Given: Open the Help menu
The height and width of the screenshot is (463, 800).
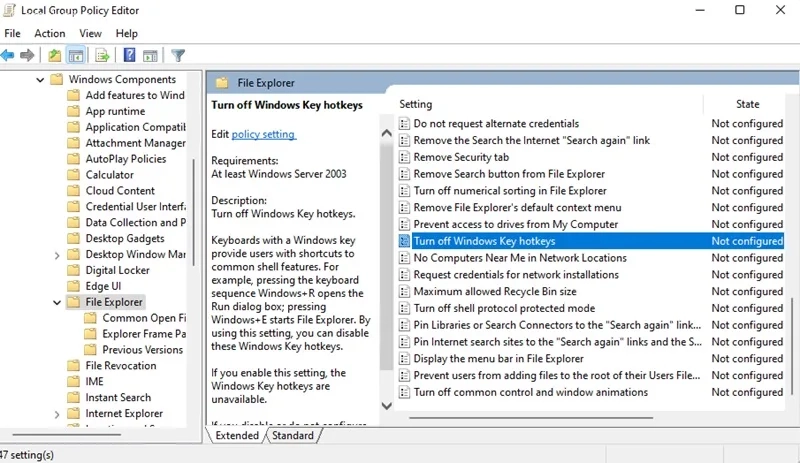Looking at the screenshot, I should coord(127,33).
